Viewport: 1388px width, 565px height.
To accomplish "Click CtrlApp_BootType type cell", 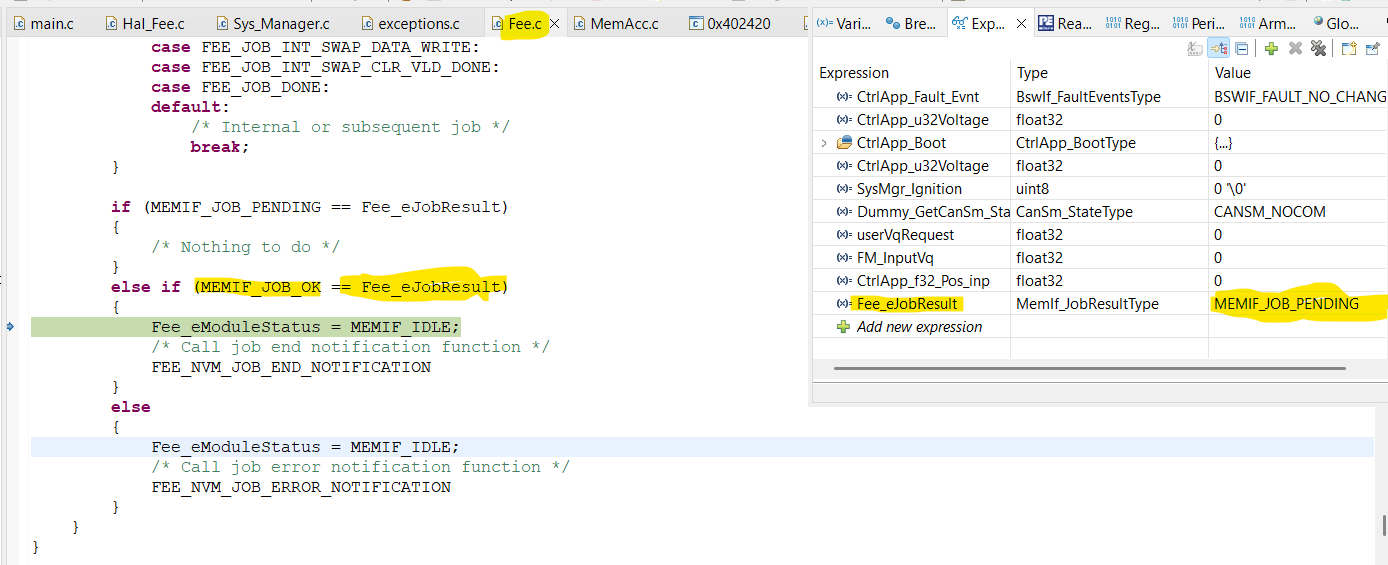I will click(x=1076, y=143).
